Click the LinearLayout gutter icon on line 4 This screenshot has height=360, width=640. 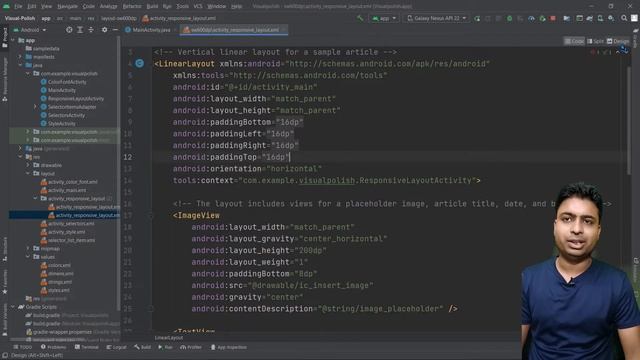click(x=140, y=63)
